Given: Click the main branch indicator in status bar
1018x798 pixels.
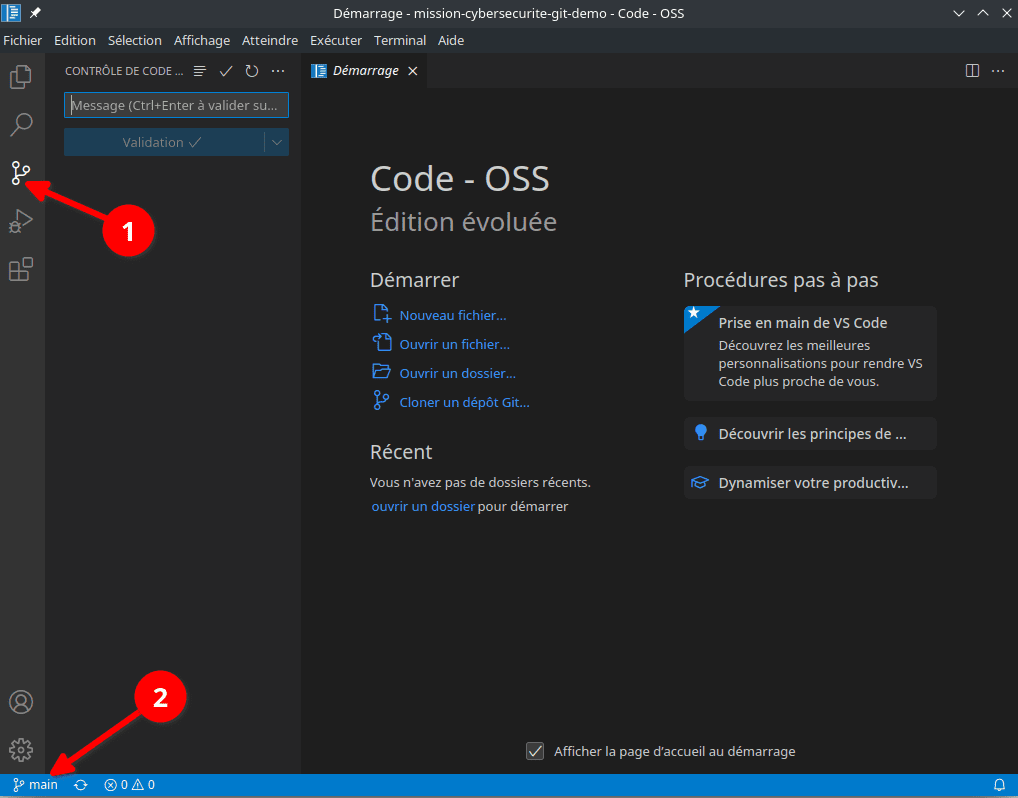Looking at the screenshot, I should [33, 784].
